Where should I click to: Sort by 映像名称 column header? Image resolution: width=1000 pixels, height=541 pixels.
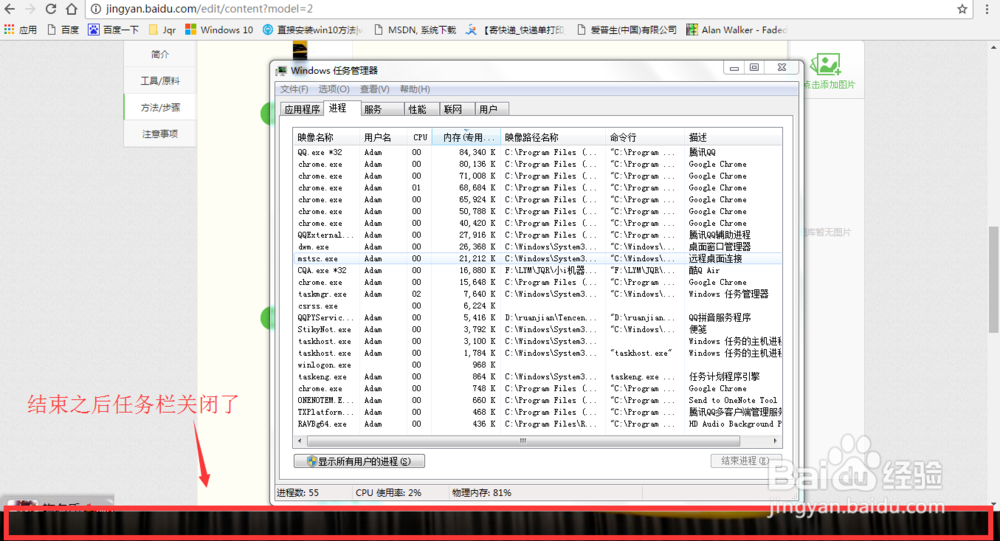pyautogui.click(x=327, y=137)
